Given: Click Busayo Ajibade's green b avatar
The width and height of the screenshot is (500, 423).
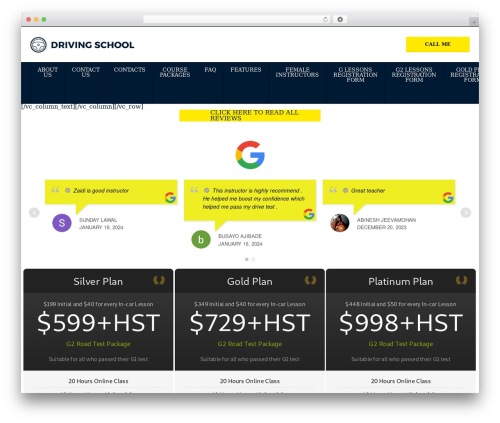Looking at the screenshot, I should [201, 239].
